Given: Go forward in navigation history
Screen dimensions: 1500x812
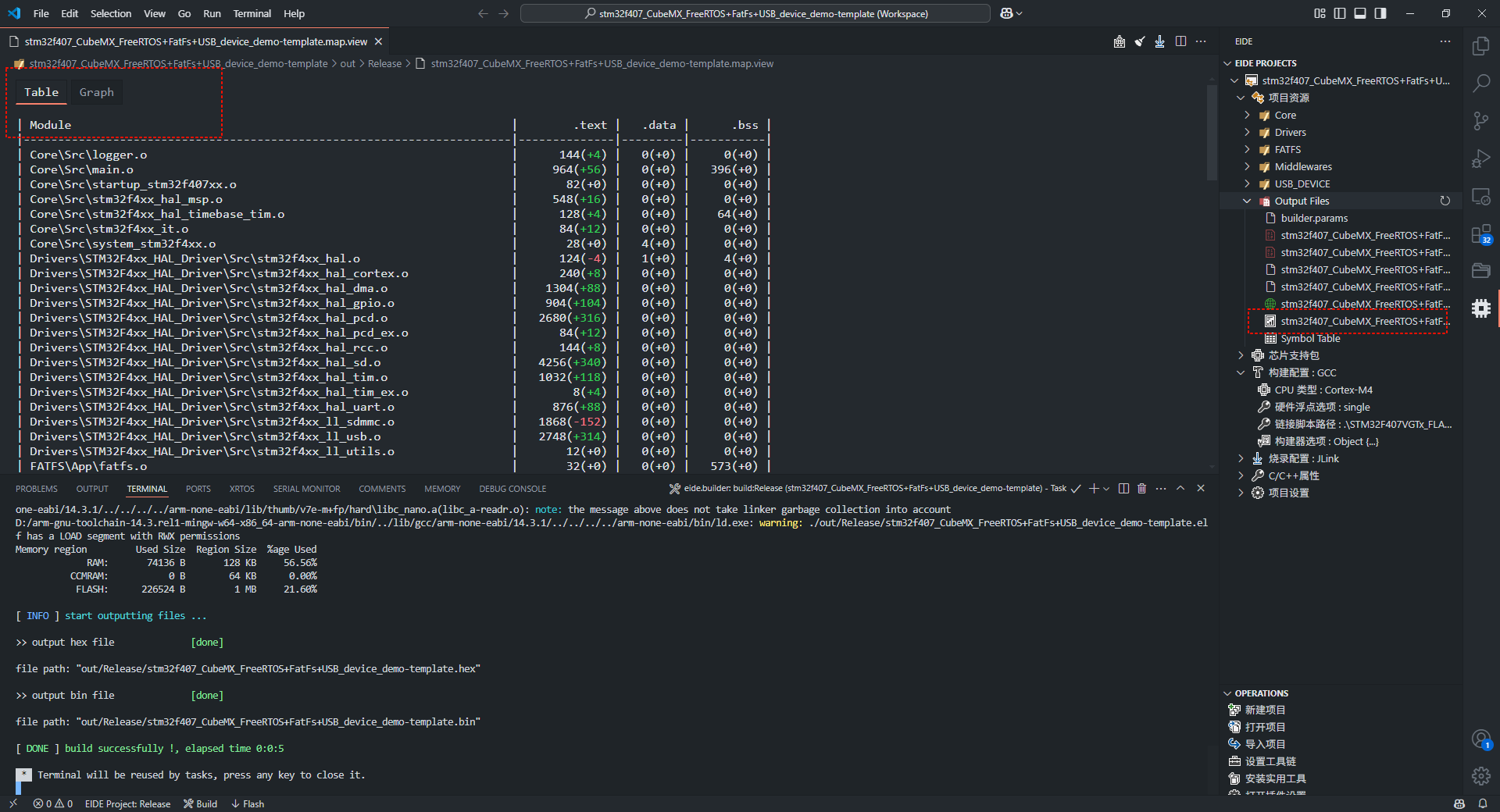Looking at the screenshot, I should pos(503,13).
